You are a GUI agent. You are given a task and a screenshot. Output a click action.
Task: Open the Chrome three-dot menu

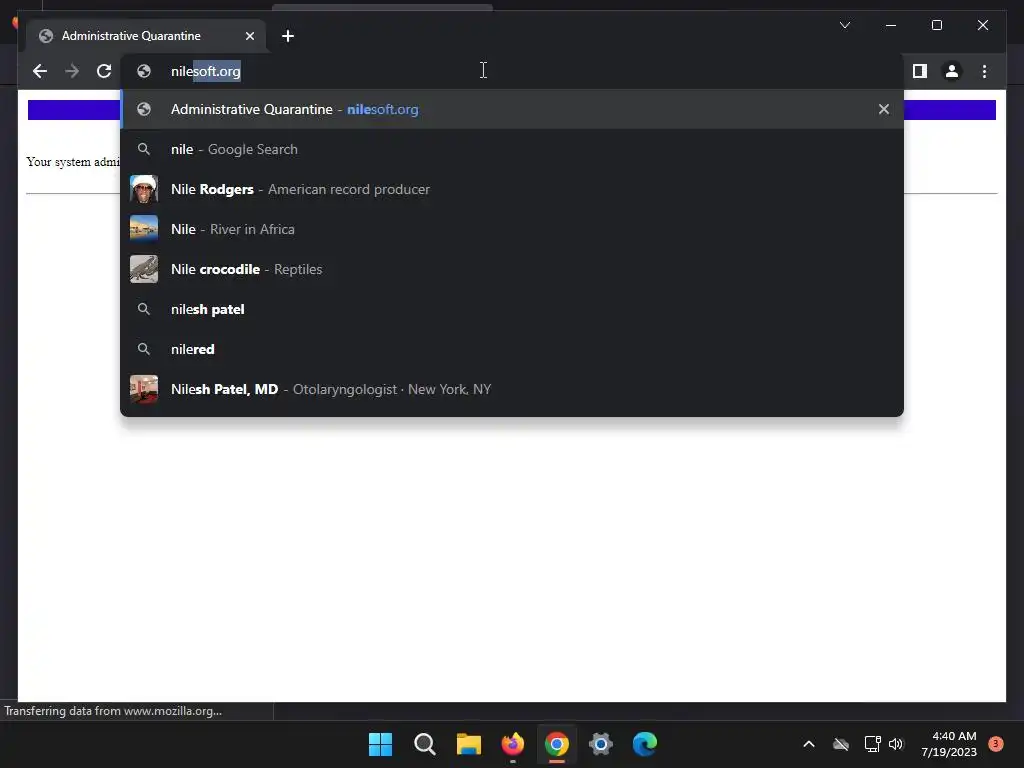[x=984, y=71]
